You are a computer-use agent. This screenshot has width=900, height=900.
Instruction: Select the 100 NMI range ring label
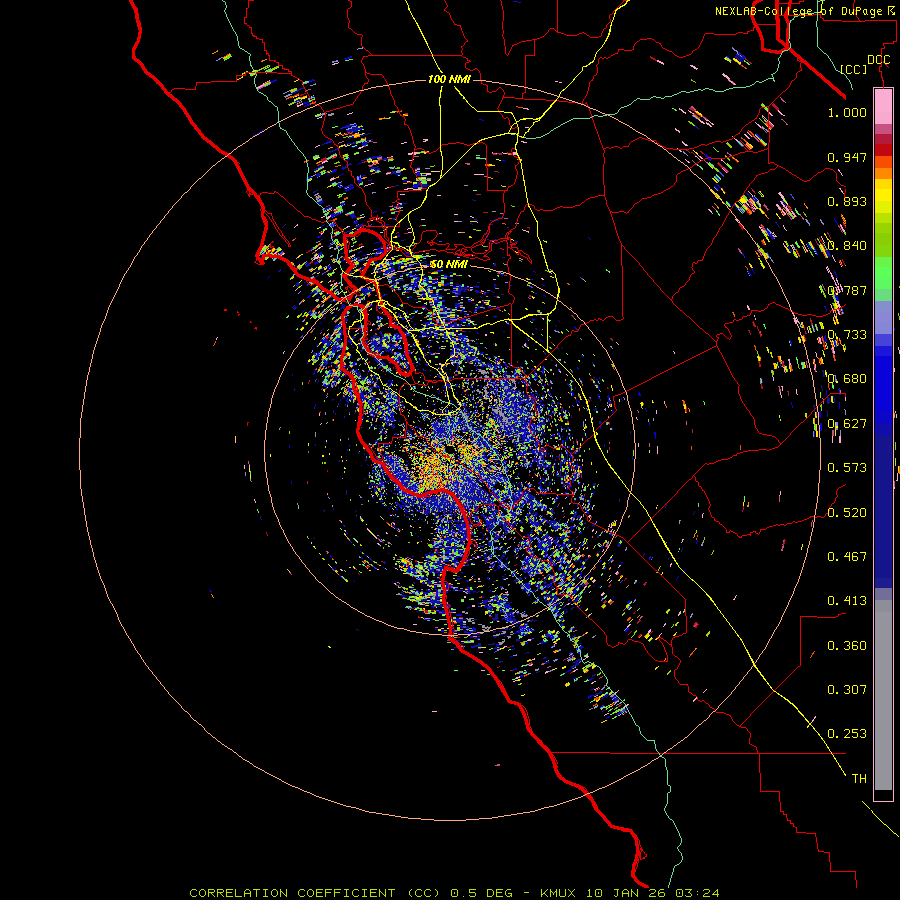point(449,79)
